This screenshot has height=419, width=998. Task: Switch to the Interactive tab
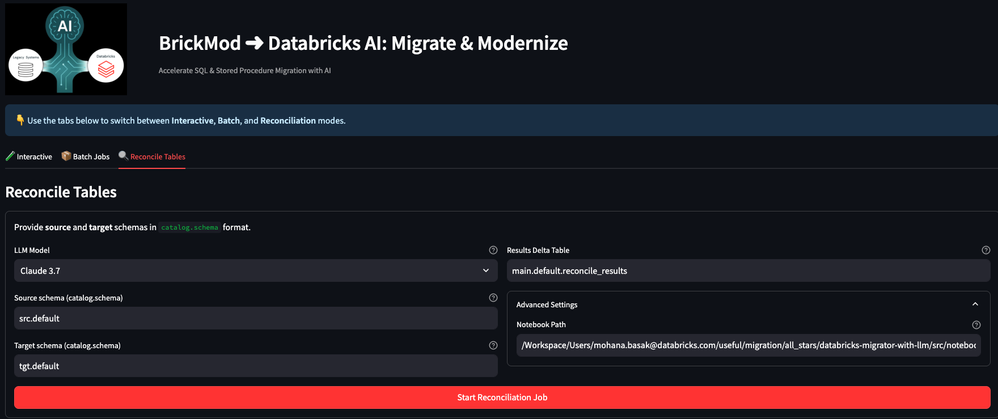(x=29, y=157)
